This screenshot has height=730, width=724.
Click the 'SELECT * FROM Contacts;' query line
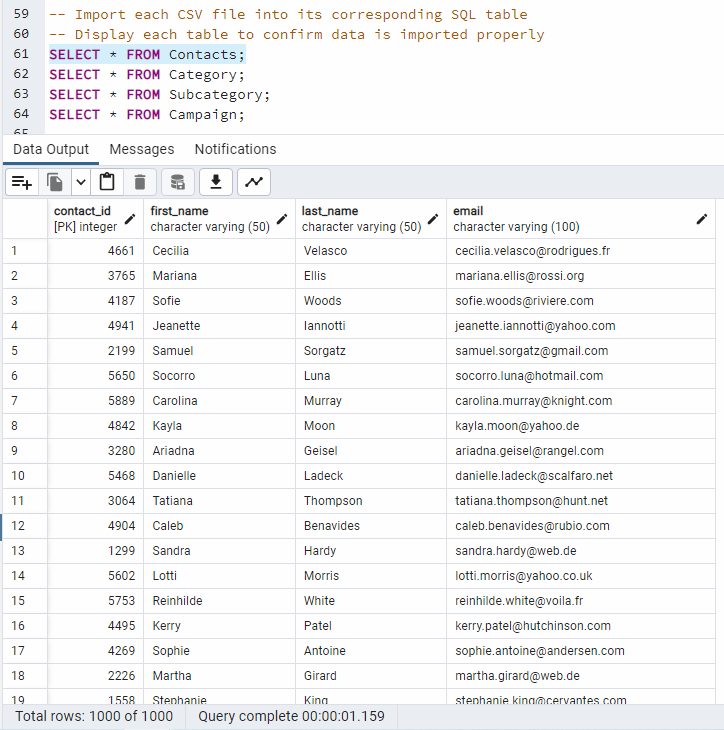(147, 55)
